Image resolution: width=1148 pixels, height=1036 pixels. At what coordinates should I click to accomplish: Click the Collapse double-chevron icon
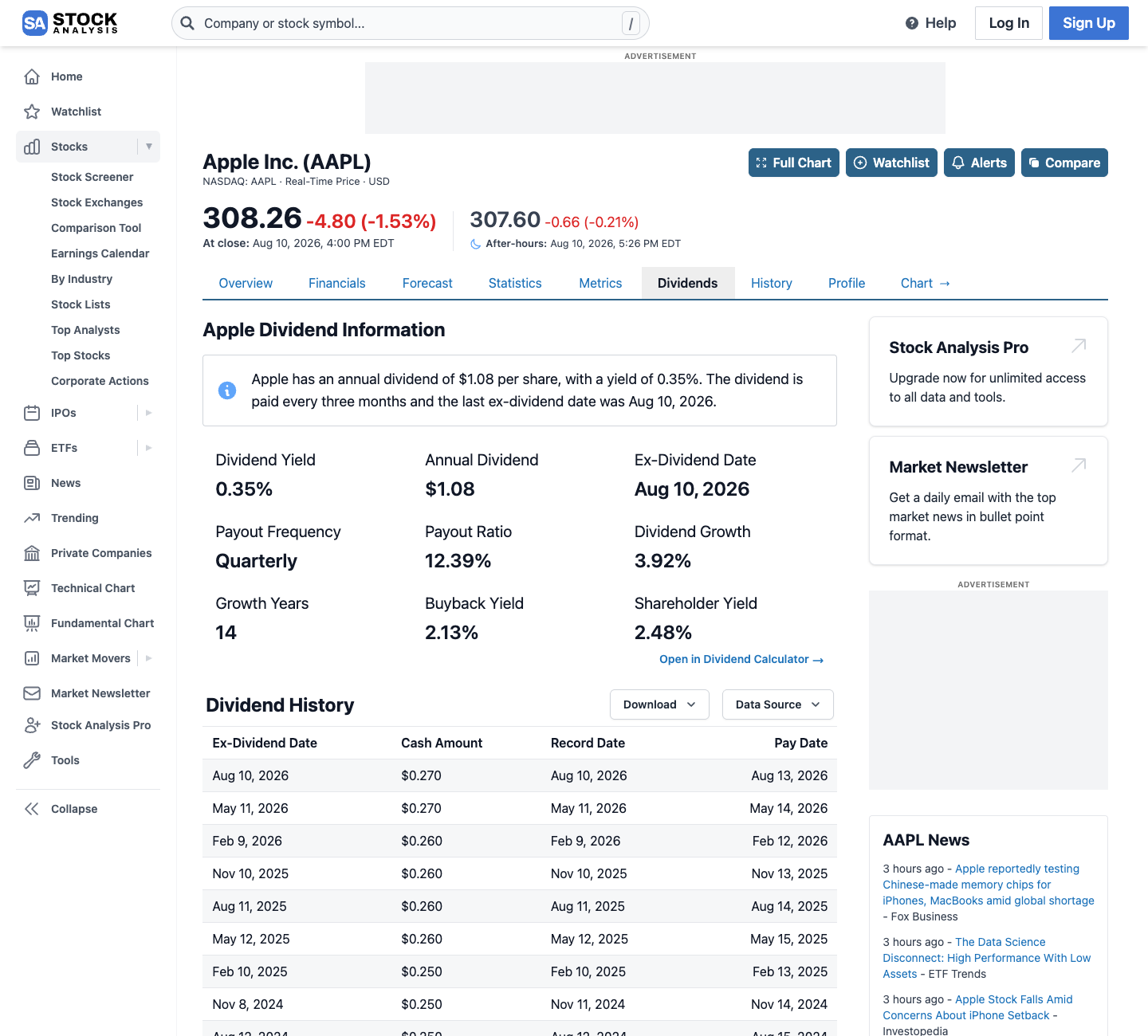pyautogui.click(x=32, y=809)
